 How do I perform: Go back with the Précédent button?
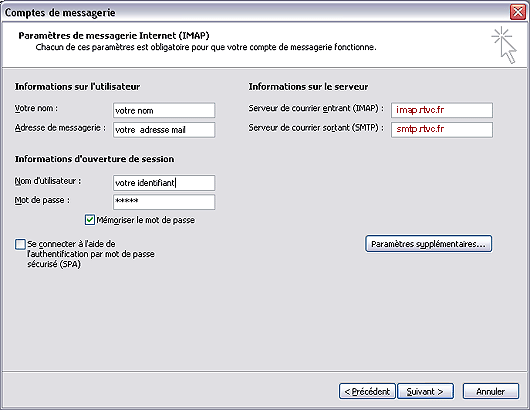367,391
